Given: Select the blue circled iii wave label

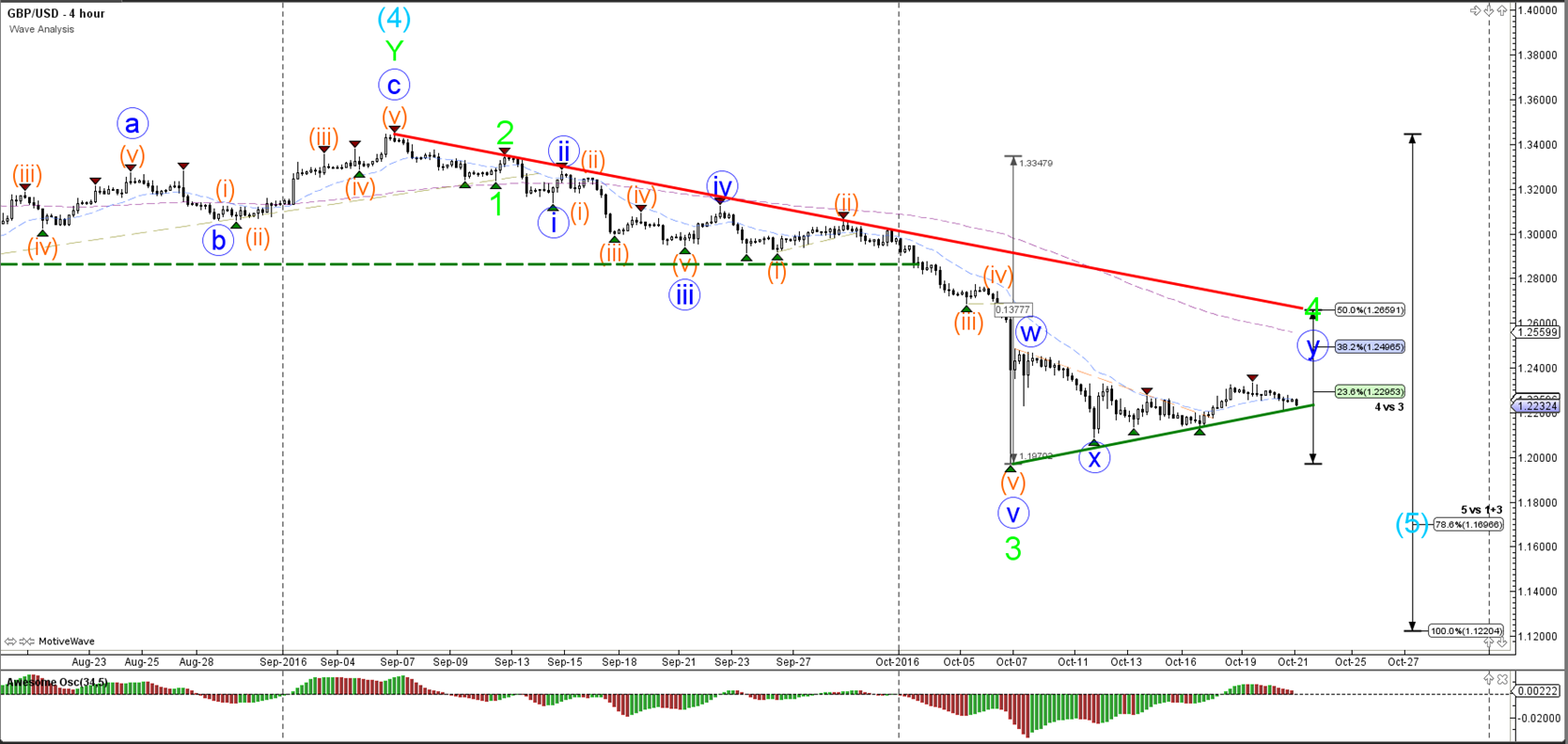Looking at the screenshot, I should pos(684,295).
